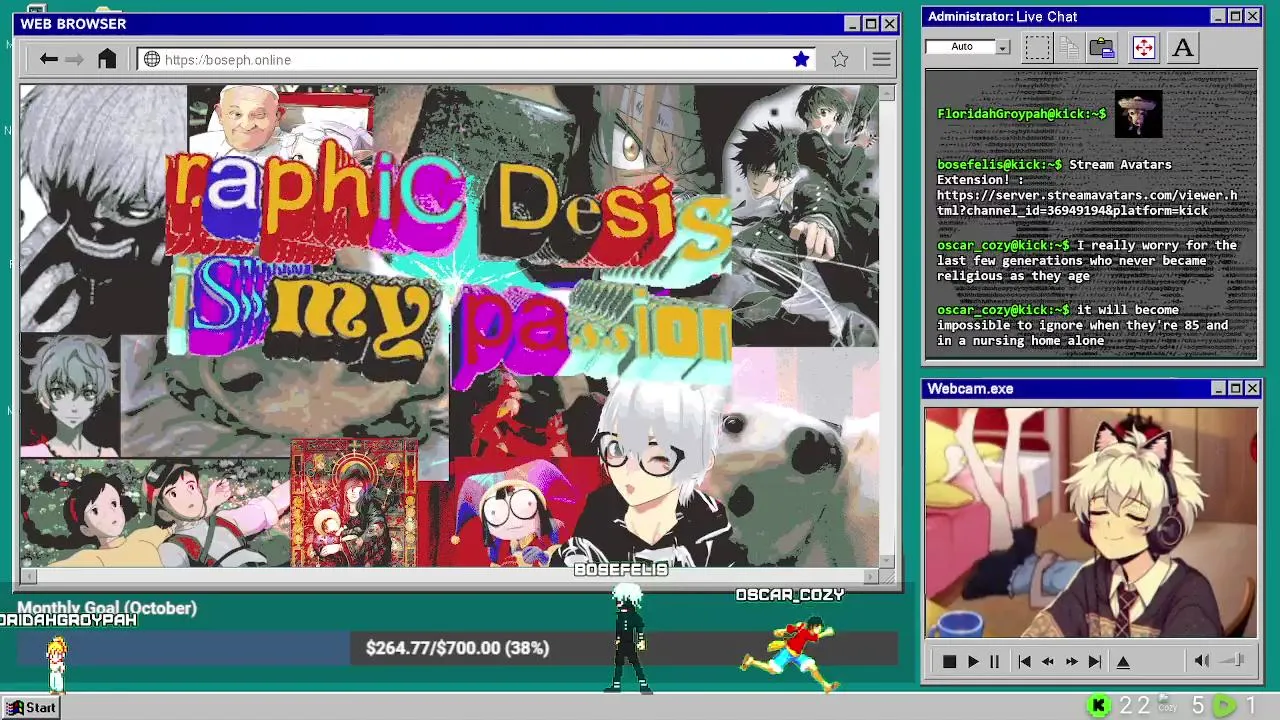Click the green Kick logo in taskbar
The image size is (1280, 720).
click(x=1098, y=706)
